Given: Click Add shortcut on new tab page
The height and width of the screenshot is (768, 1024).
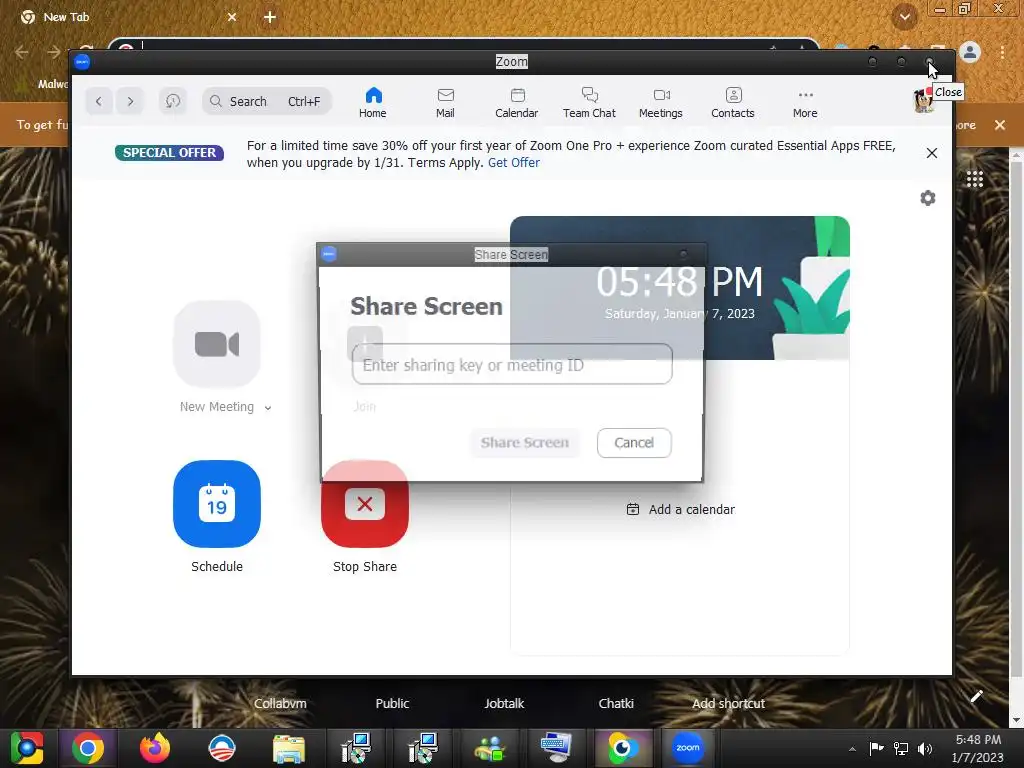Looking at the screenshot, I should point(728,703).
